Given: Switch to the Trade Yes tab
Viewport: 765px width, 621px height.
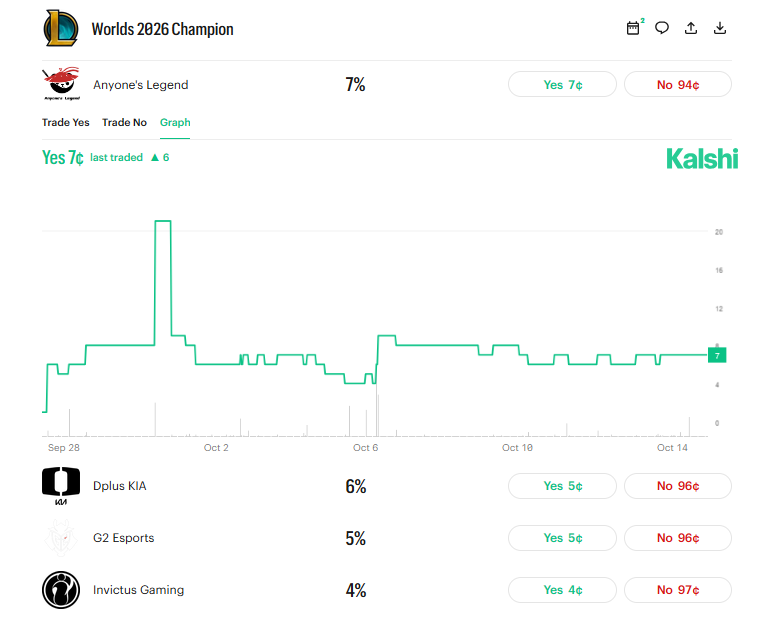Looking at the screenshot, I should coord(66,122).
